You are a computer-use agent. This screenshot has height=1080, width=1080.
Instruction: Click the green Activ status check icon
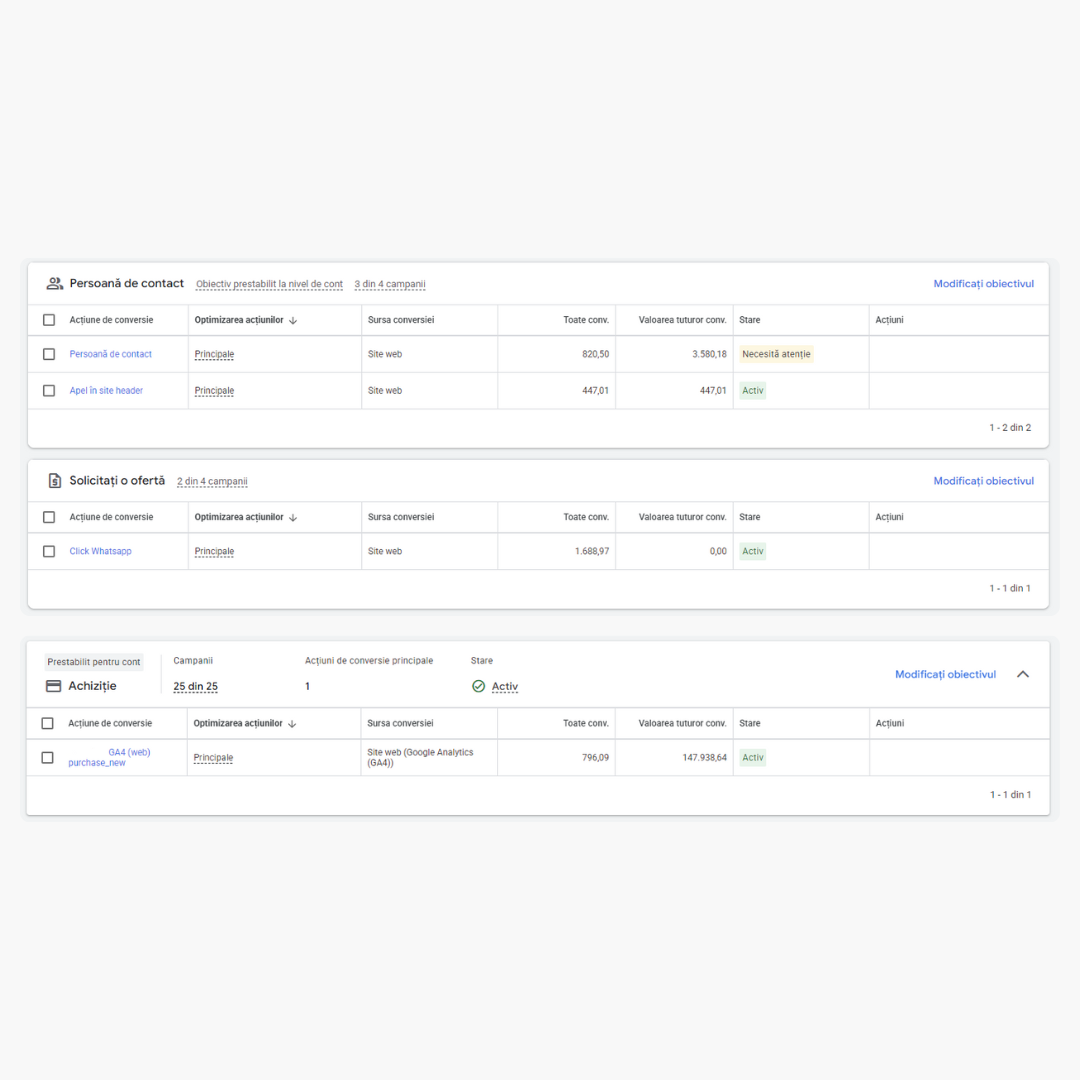pos(478,686)
